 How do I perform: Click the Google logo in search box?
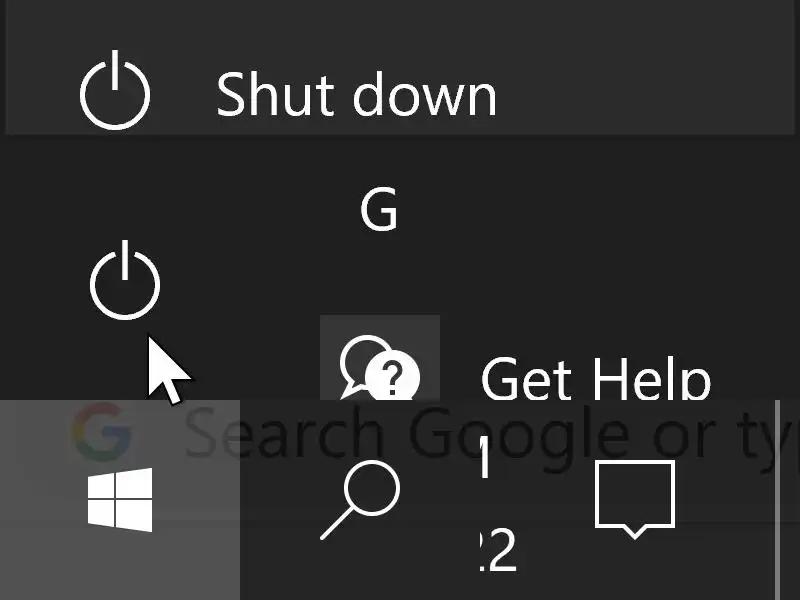point(102,430)
